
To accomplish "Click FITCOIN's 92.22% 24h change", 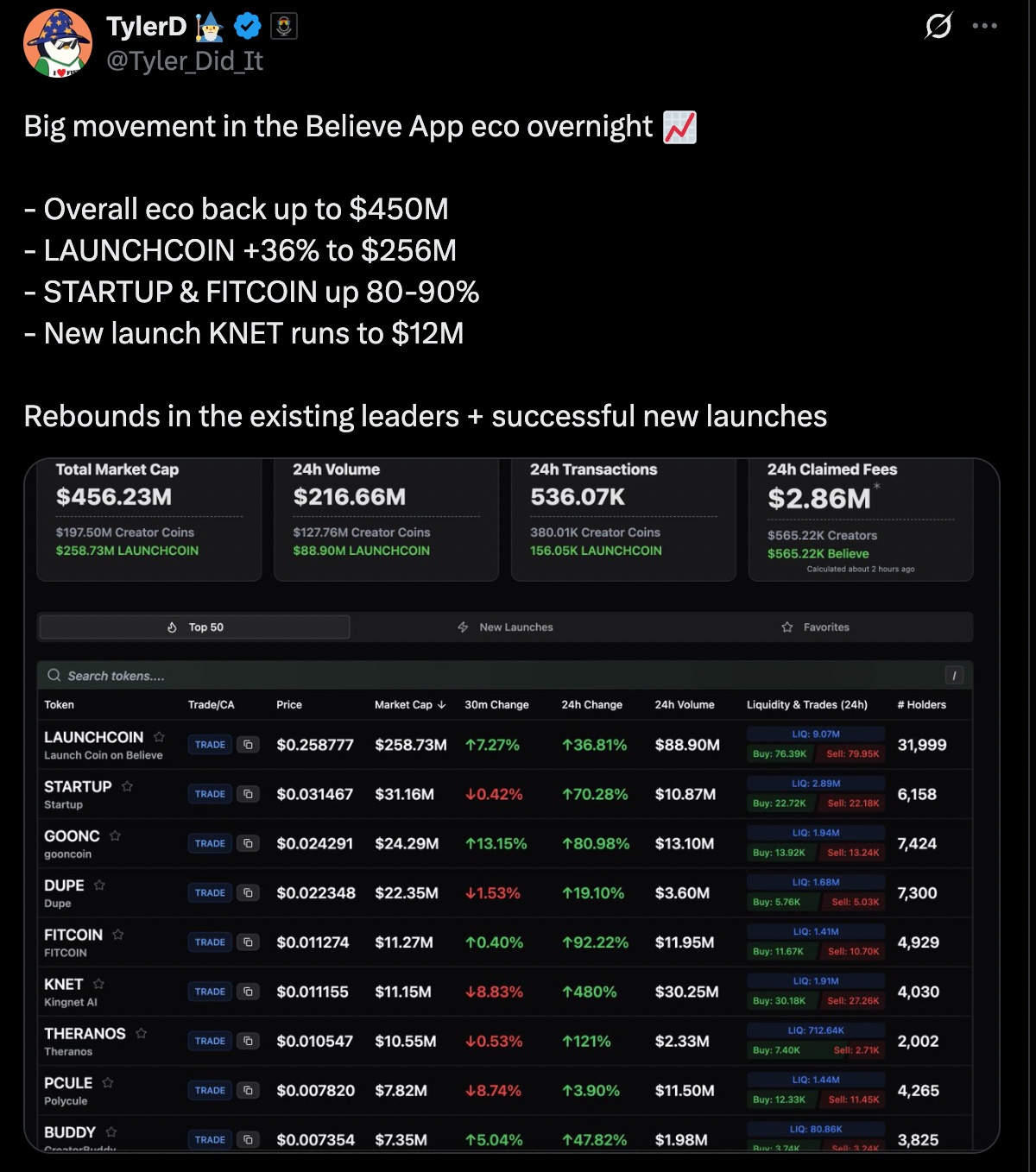I will [x=595, y=942].
